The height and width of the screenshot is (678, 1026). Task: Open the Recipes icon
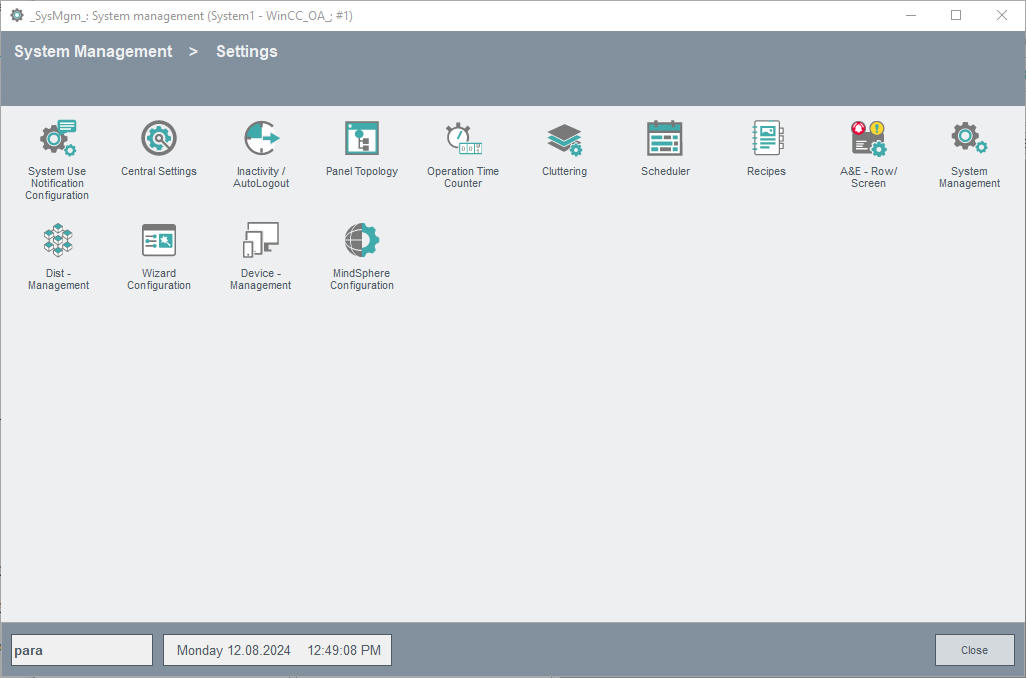(766, 139)
